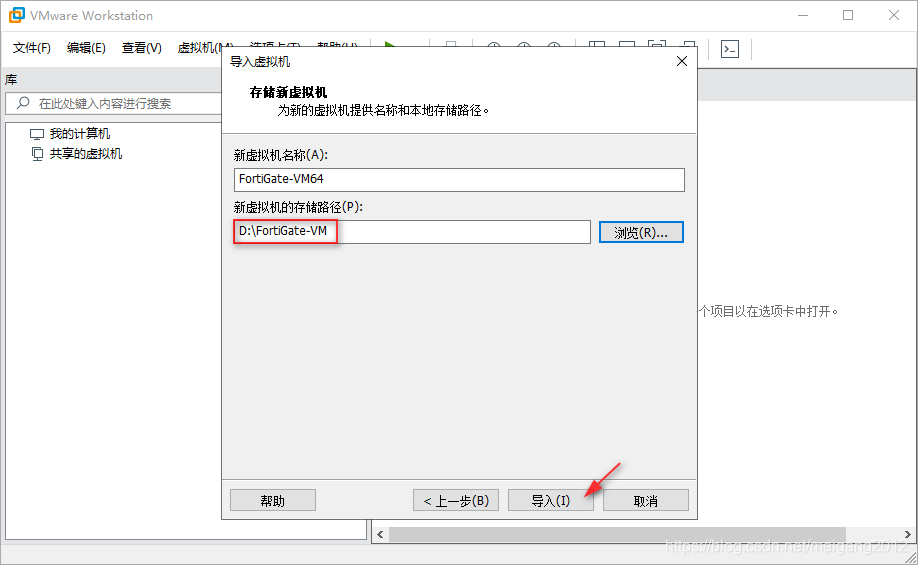Click the 存储新虚拟机 heading text
The width and height of the screenshot is (918, 565).
point(288,93)
